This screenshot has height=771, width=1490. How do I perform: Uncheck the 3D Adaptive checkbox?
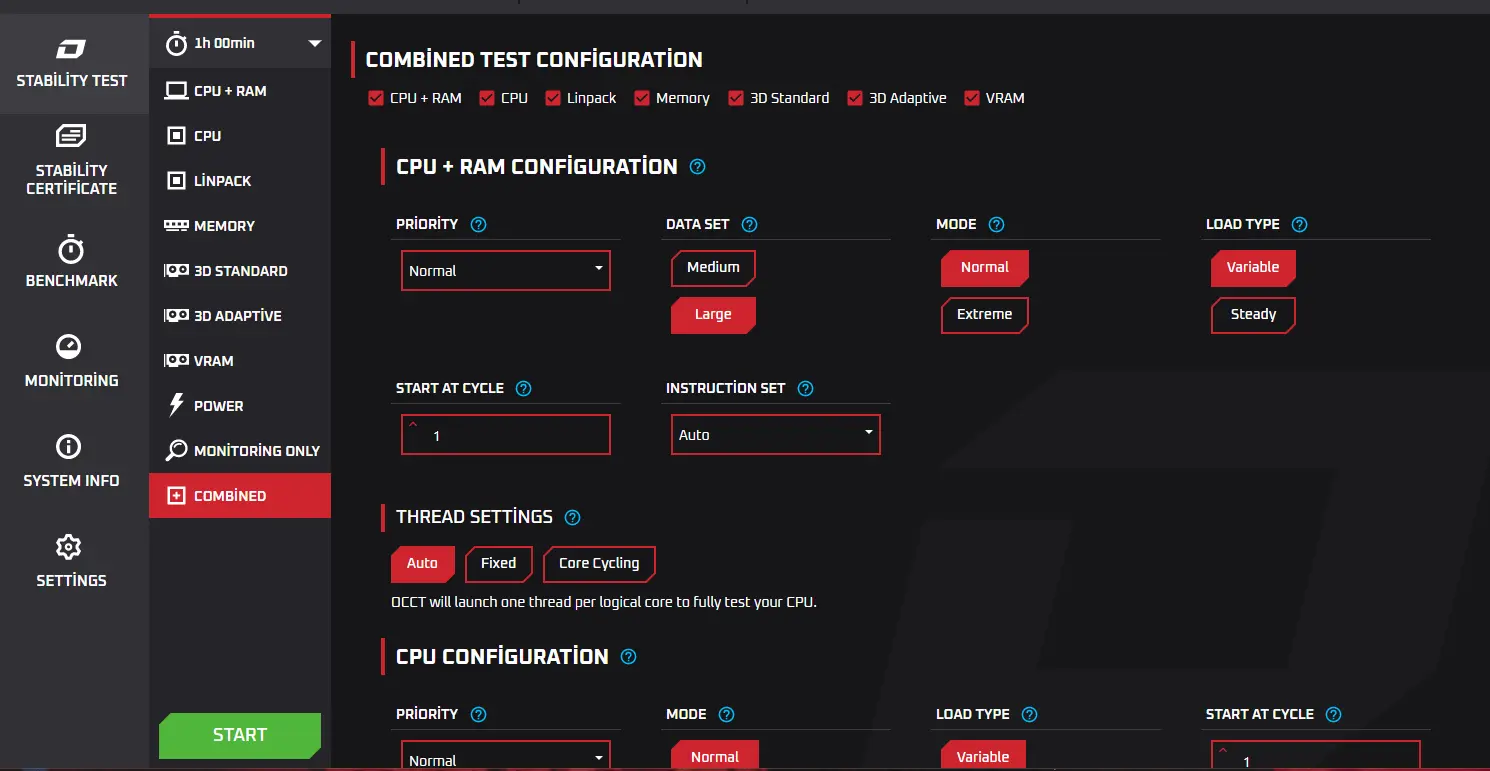pyautogui.click(x=855, y=98)
